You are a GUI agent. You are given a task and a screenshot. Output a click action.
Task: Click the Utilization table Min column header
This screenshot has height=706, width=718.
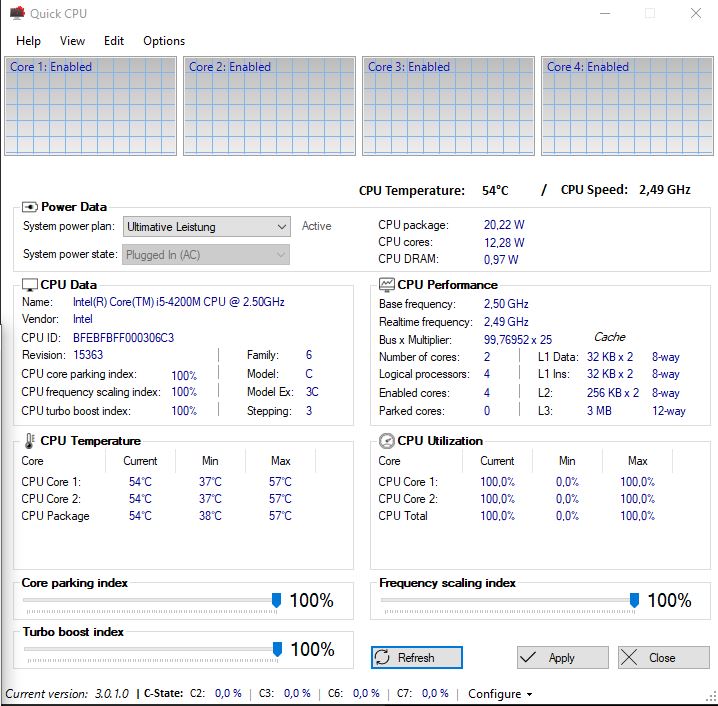point(567,461)
